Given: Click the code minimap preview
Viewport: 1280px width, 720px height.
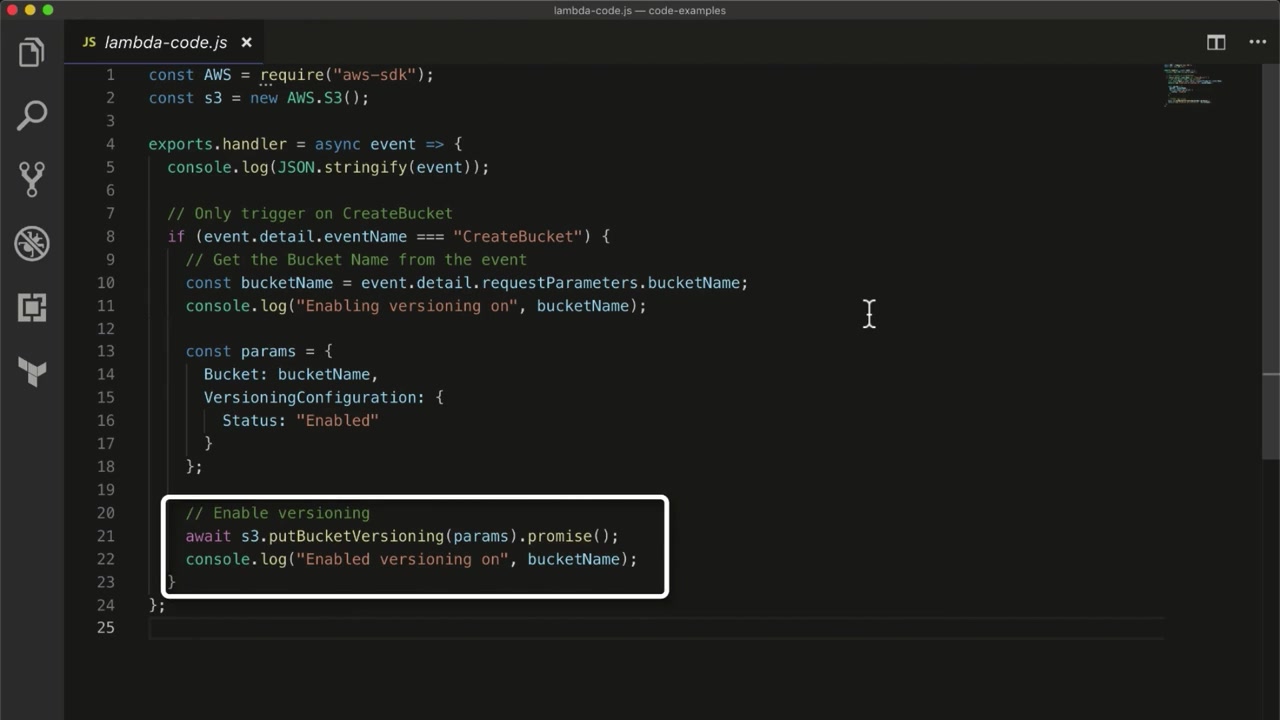Looking at the screenshot, I should [1192, 85].
